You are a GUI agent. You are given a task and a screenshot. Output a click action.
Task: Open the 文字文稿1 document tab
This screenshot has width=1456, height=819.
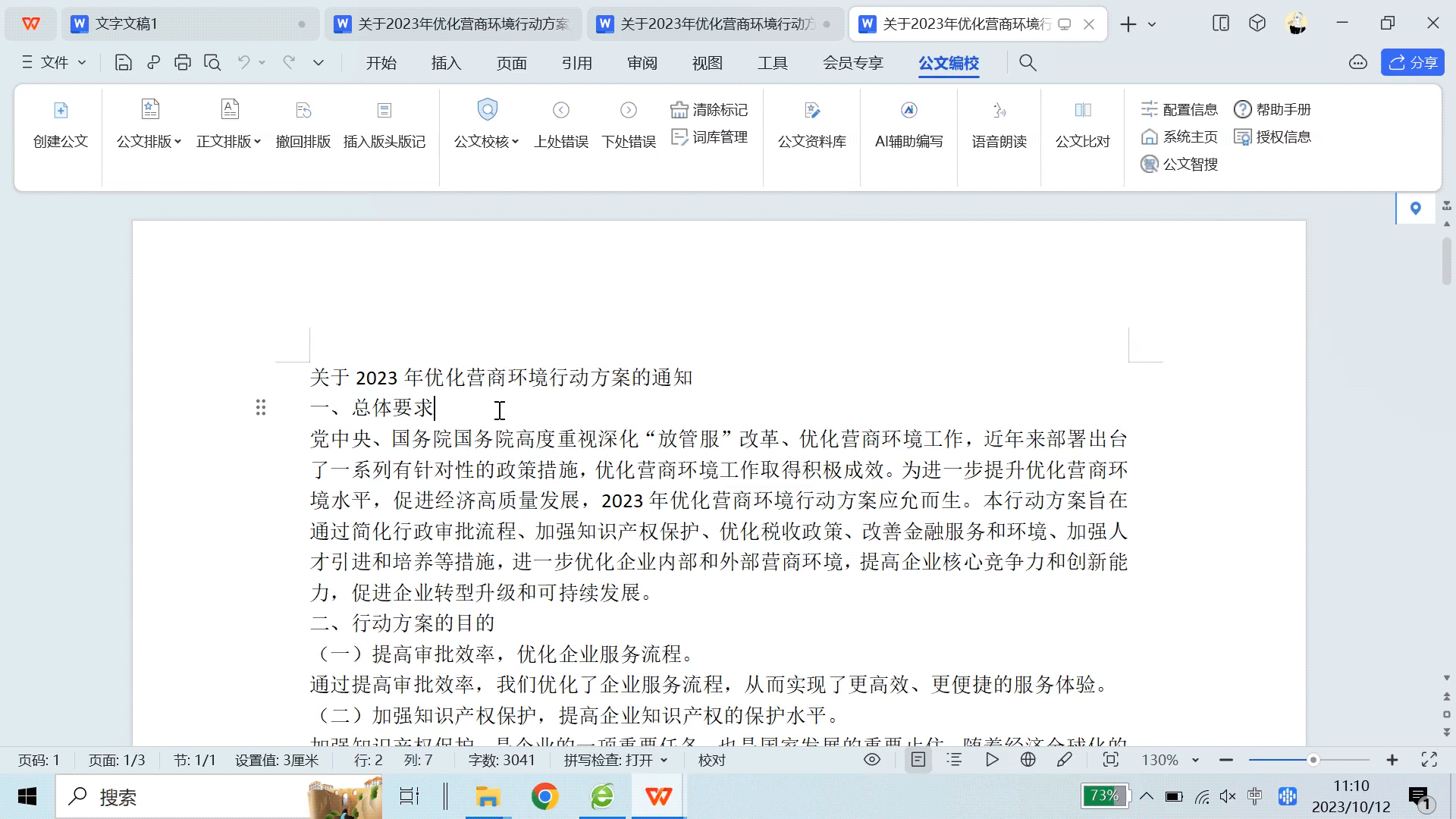(126, 24)
